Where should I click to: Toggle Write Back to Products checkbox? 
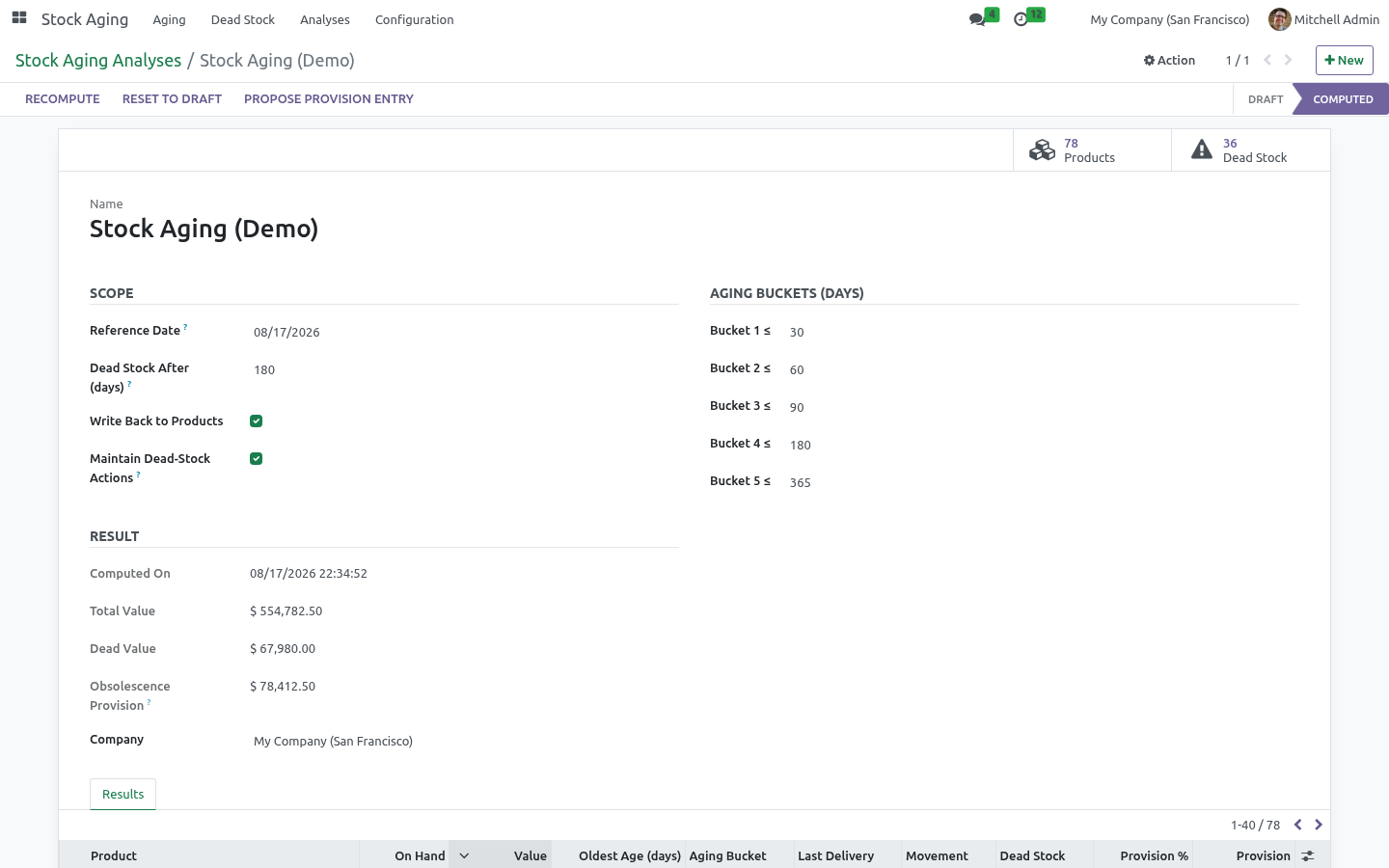(x=256, y=420)
